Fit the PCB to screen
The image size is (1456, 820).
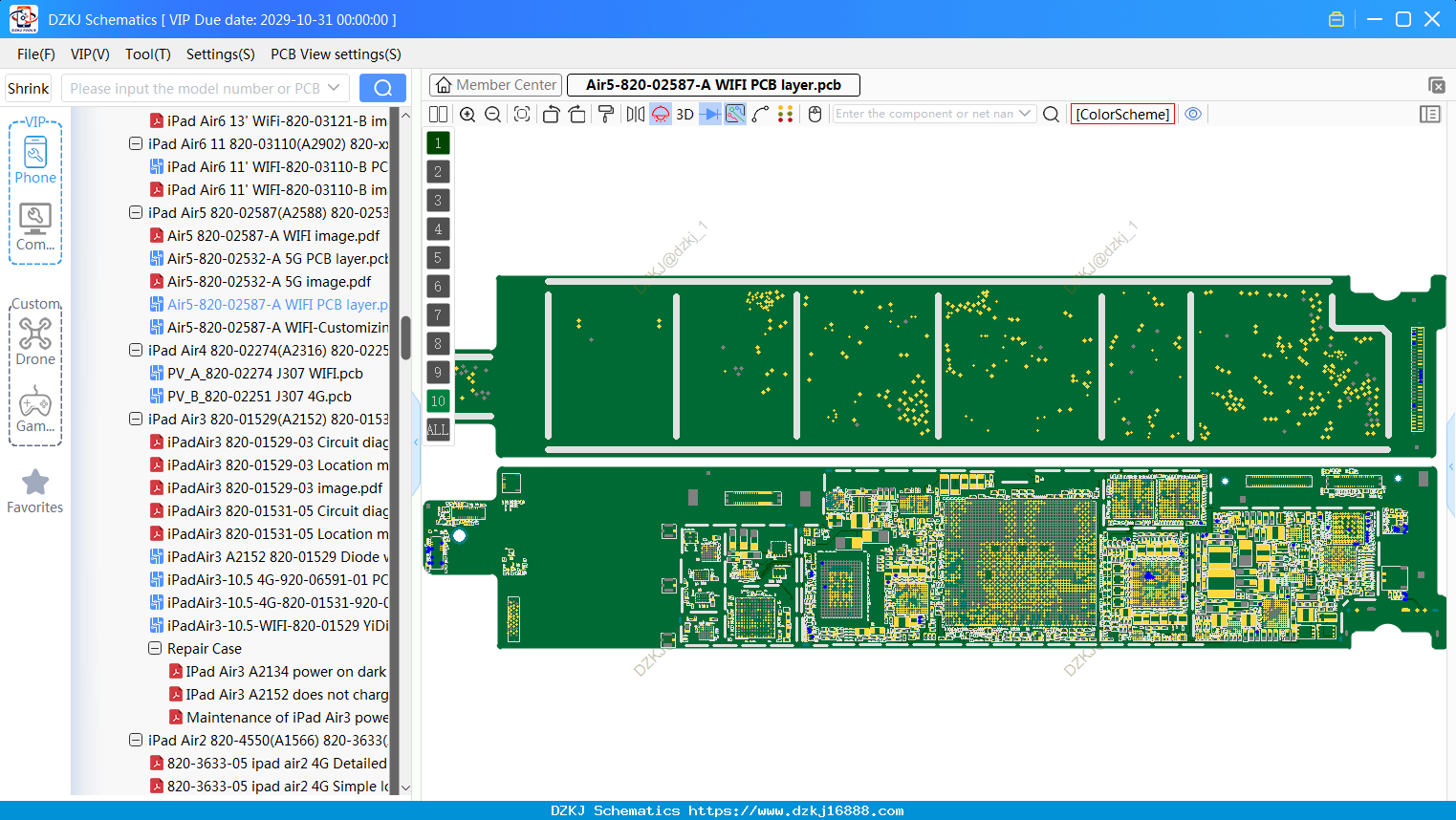coord(522,114)
